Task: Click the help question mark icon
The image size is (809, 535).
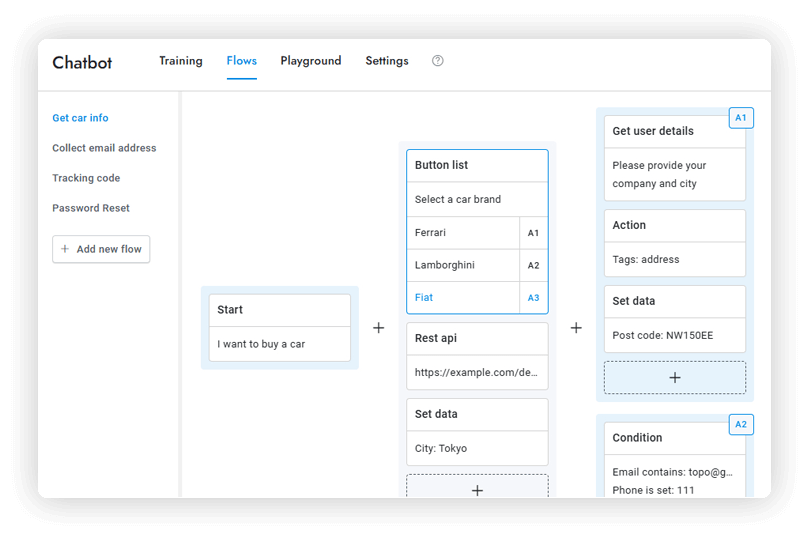Action: (x=437, y=61)
